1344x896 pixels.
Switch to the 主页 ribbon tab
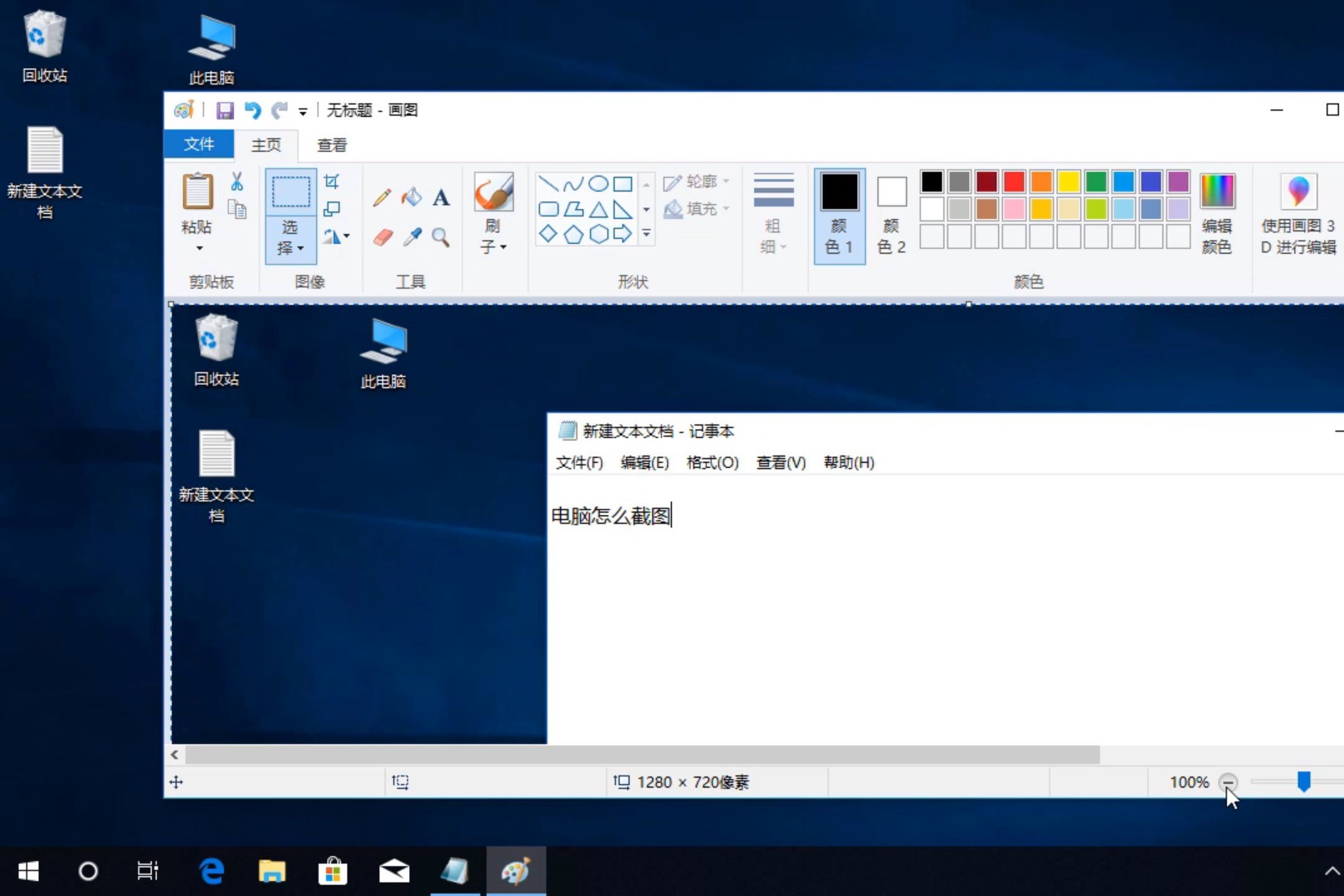[266, 145]
